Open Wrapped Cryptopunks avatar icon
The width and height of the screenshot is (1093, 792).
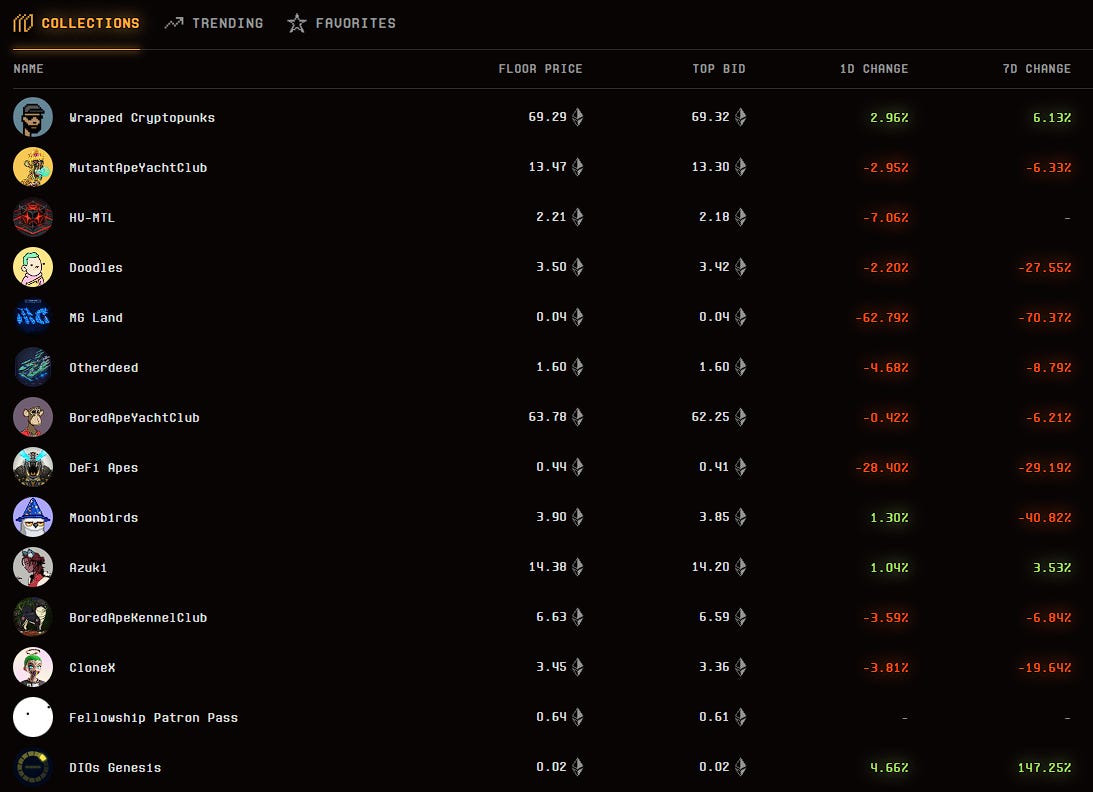coord(33,117)
